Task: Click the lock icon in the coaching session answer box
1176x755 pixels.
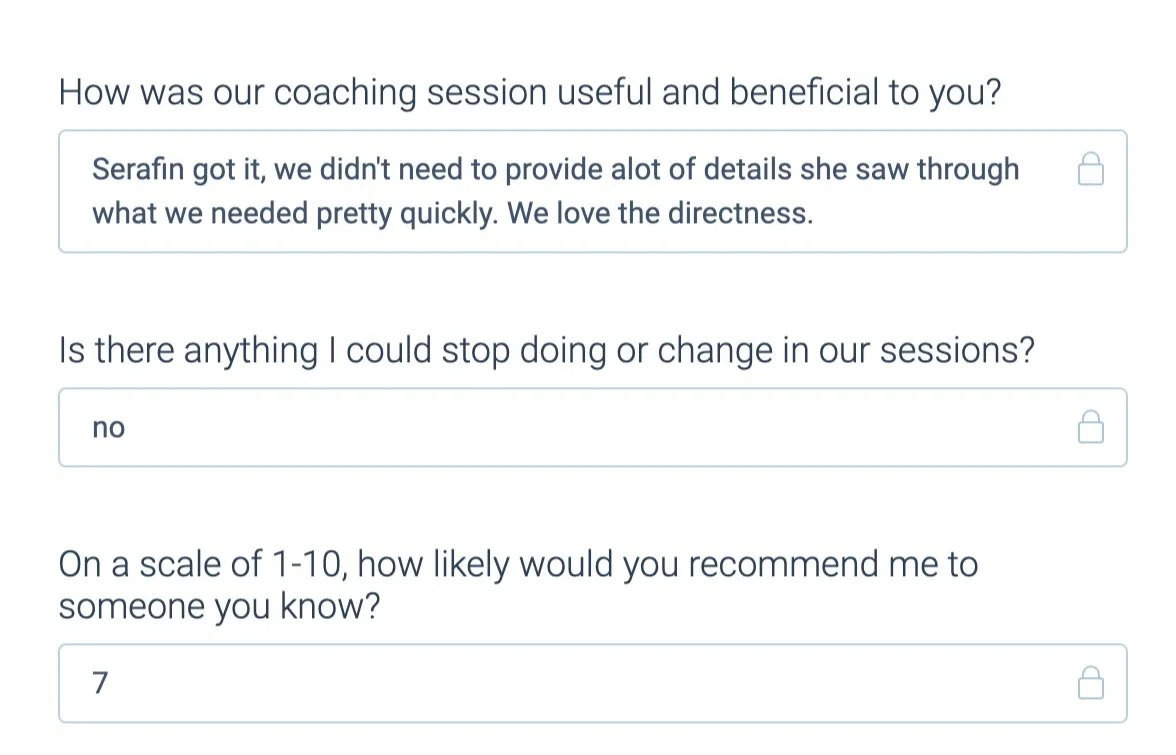Action: (x=1090, y=169)
